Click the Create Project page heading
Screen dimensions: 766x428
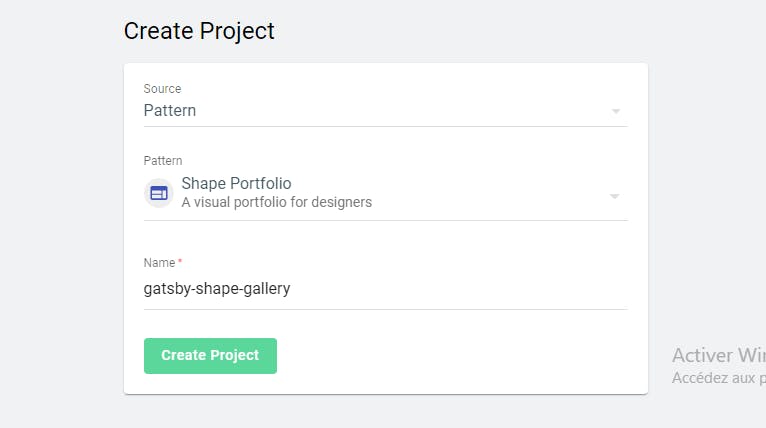(x=199, y=31)
